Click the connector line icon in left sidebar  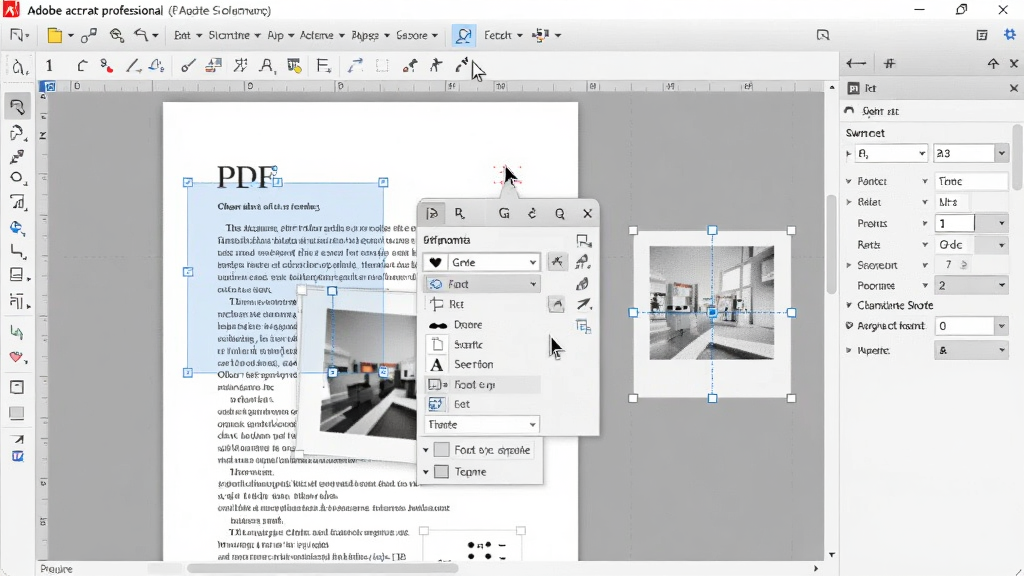pos(17,251)
